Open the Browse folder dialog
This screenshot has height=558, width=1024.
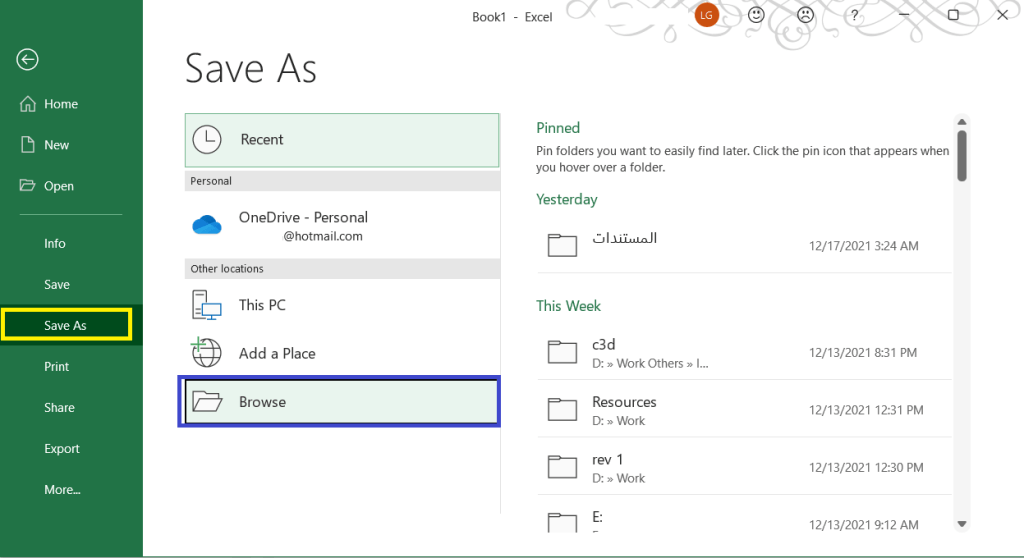tap(341, 402)
